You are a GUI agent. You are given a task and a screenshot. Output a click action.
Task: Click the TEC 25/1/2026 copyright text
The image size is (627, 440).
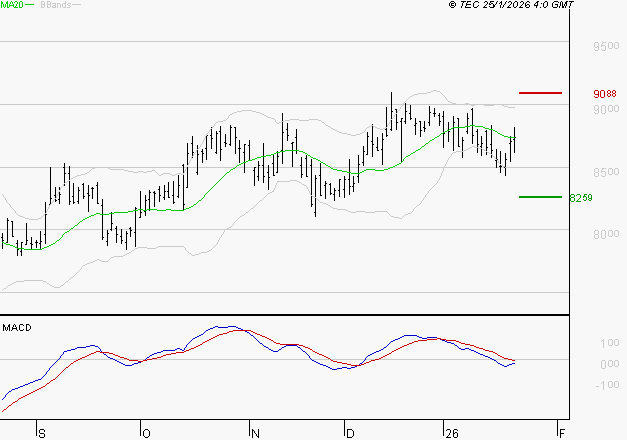point(511,4)
